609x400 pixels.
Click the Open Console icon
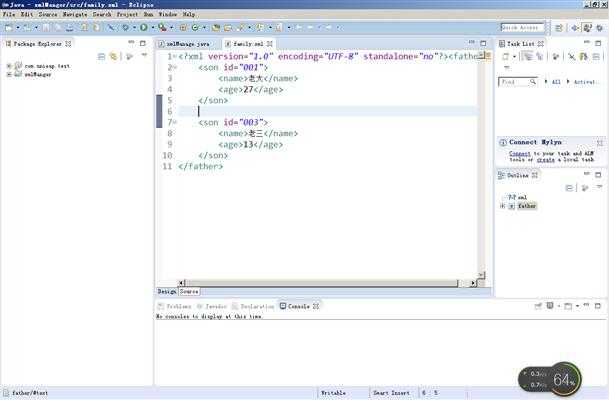click(568, 306)
